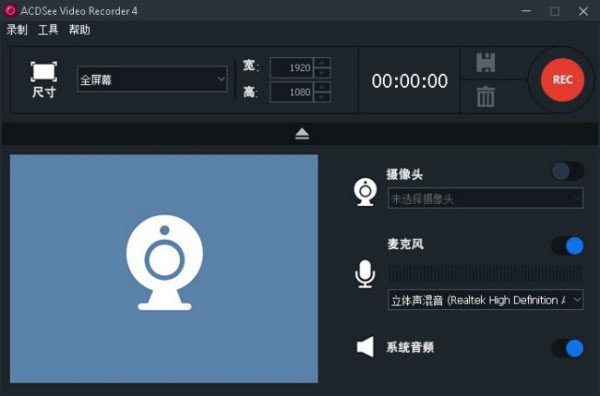Viewport: 600px width, 396px height.
Task: Open the 全屏幕 size dropdown
Action: [x=152, y=79]
